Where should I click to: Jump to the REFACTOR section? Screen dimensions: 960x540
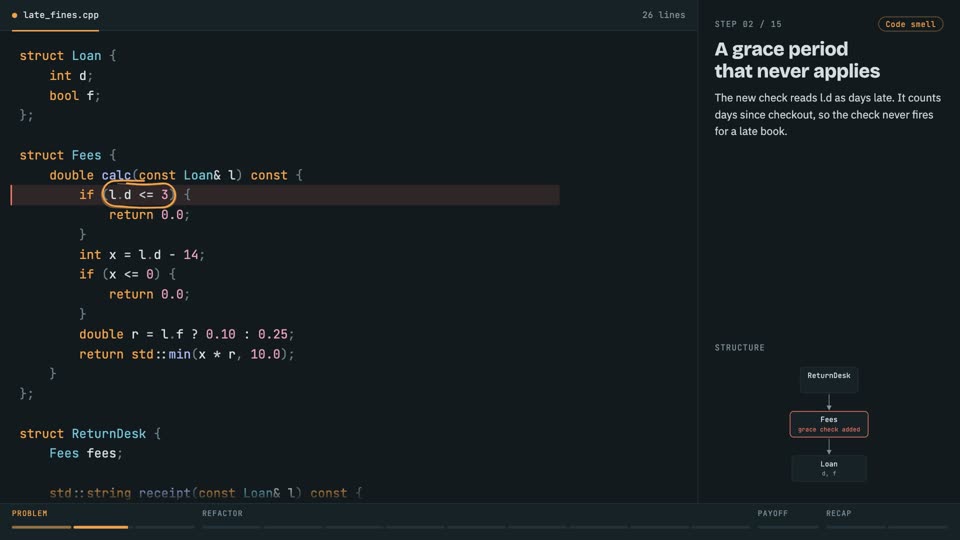(222, 513)
